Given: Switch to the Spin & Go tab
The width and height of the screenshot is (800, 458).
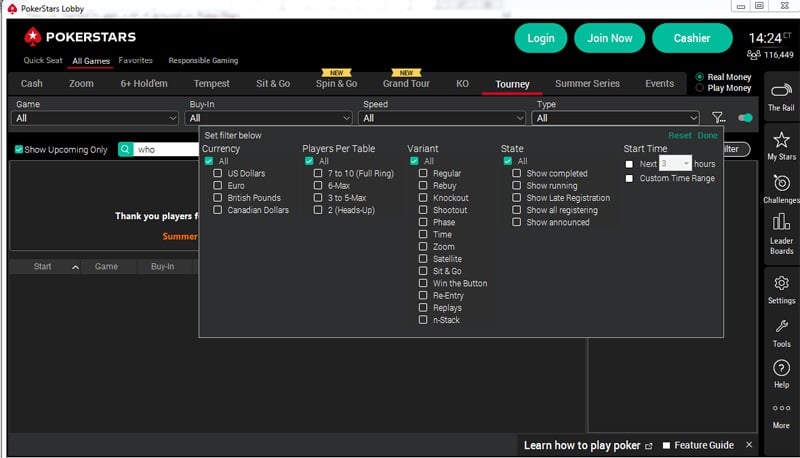Looking at the screenshot, I should pos(336,84).
